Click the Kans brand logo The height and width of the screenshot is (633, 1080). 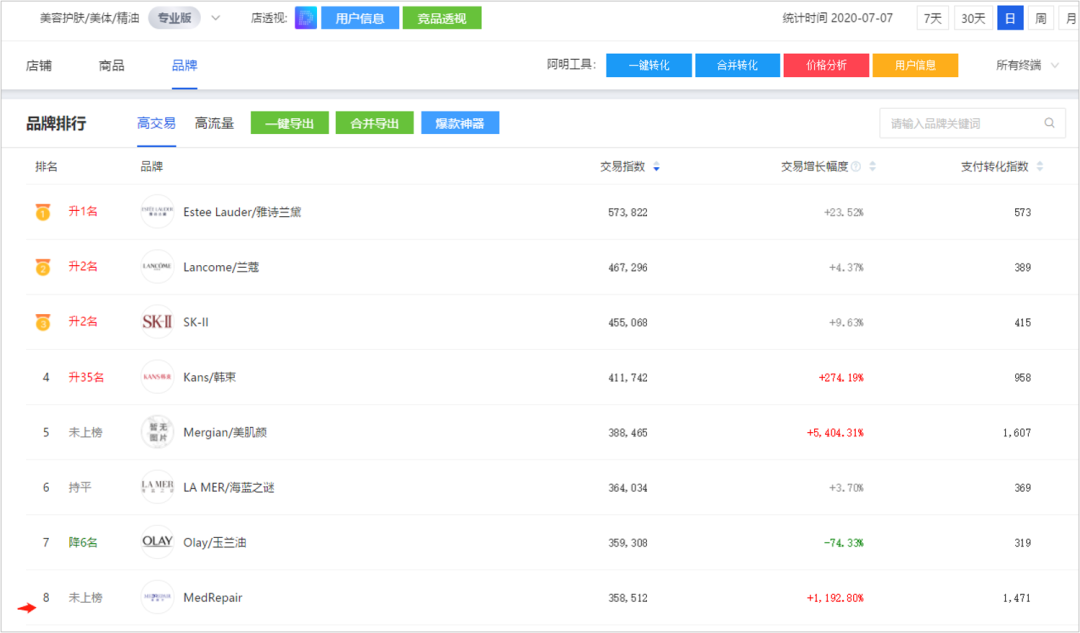point(157,377)
